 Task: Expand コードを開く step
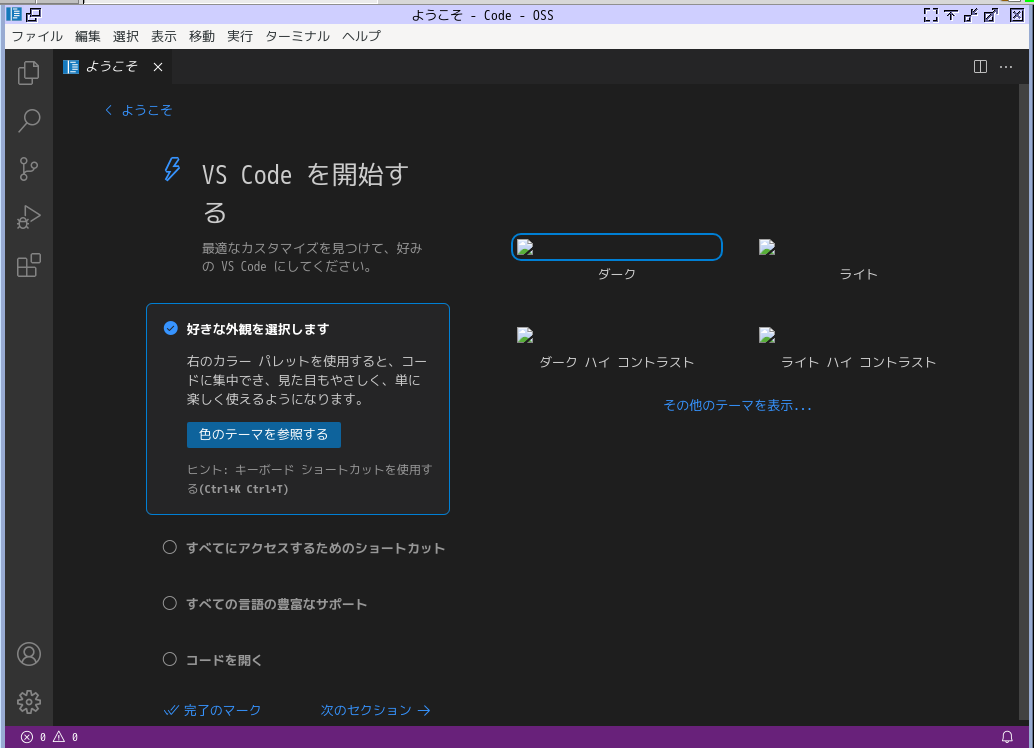coord(224,660)
